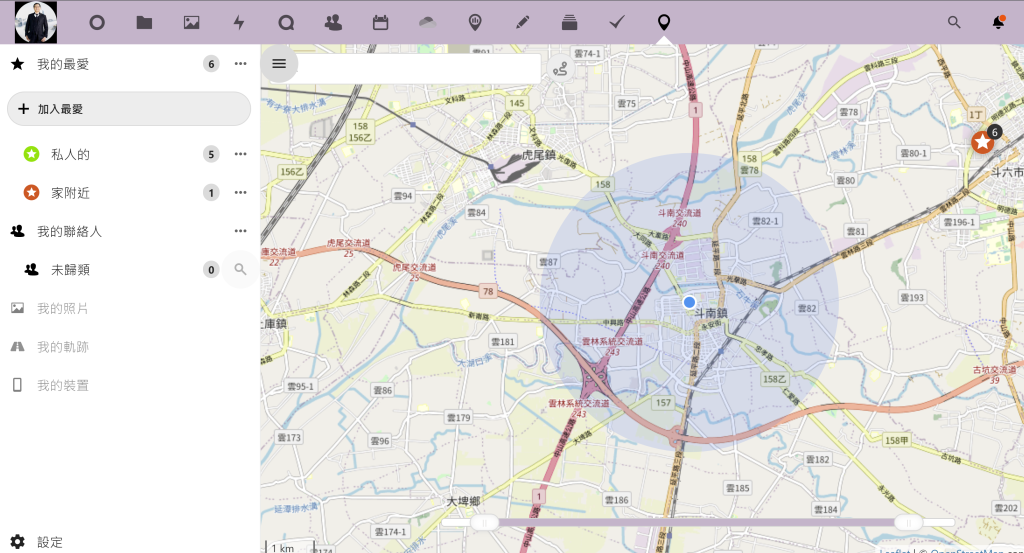
Task: Click the map search input field
Action: [418, 67]
